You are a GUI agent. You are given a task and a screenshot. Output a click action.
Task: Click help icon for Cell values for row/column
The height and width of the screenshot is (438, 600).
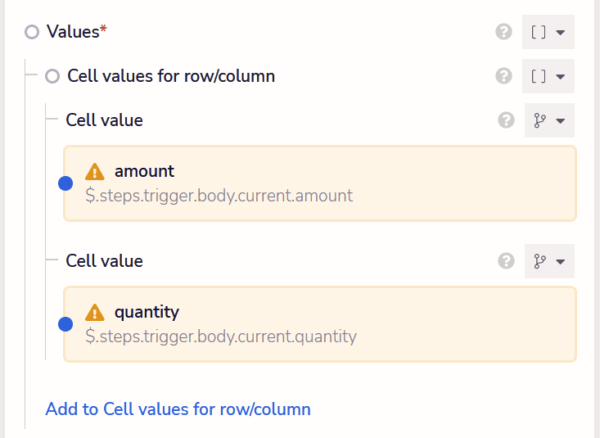pyautogui.click(x=504, y=76)
